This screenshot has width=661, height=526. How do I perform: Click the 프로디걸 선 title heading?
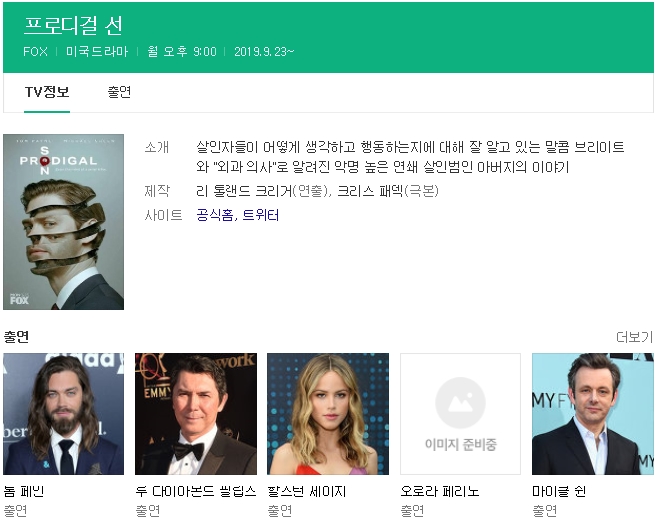[73, 26]
